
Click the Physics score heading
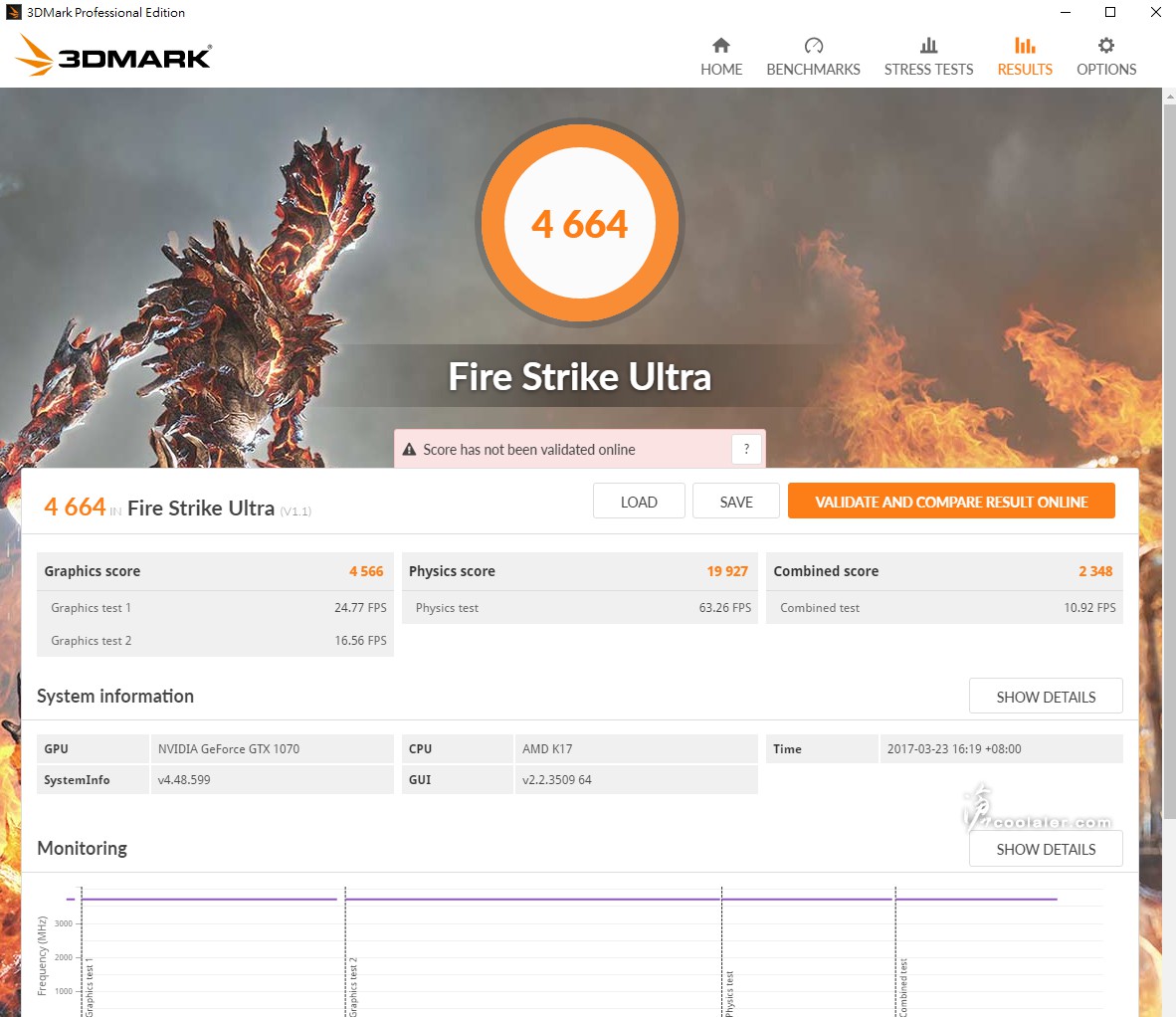click(x=452, y=571)
